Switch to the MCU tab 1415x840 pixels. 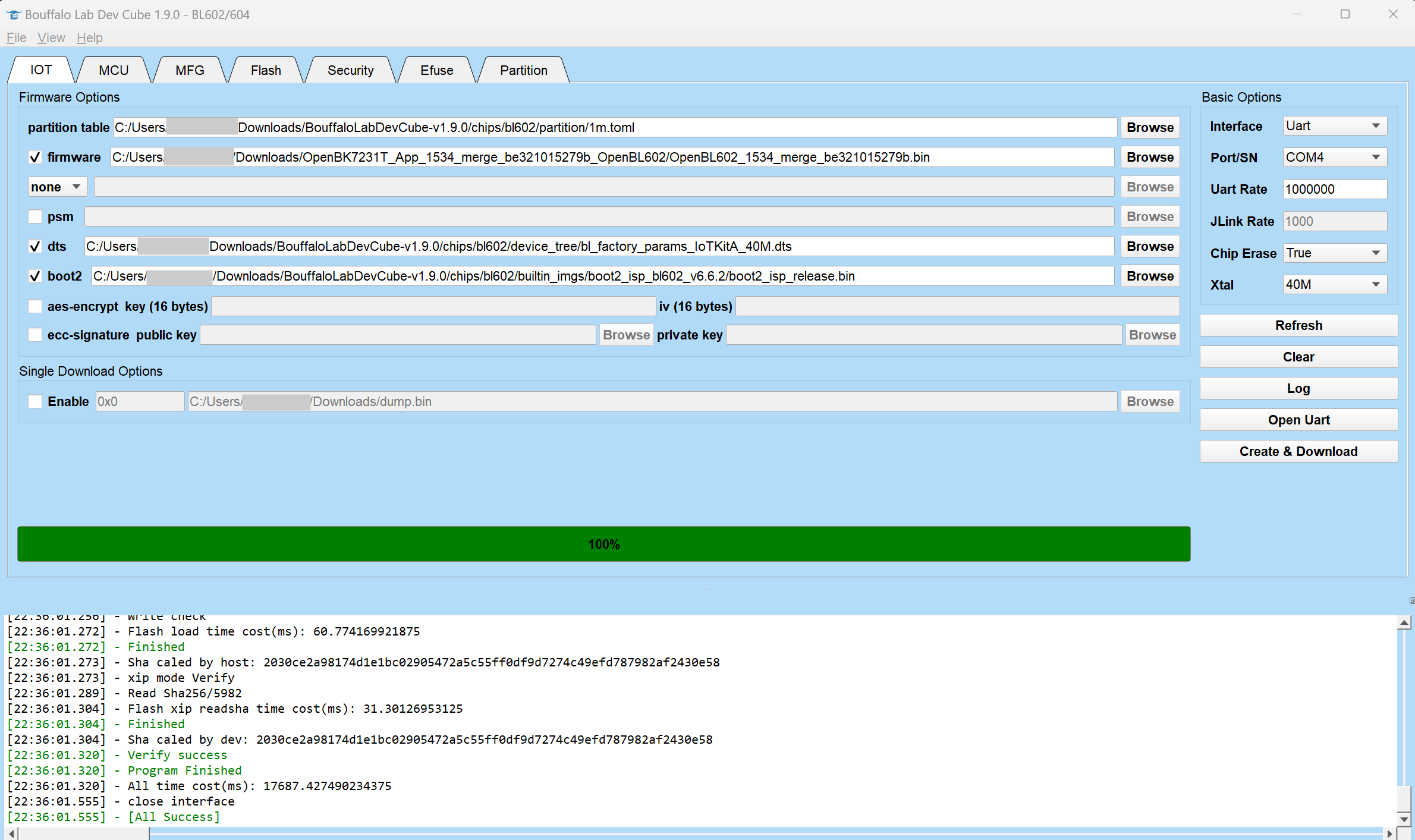[x=114, y=70]
